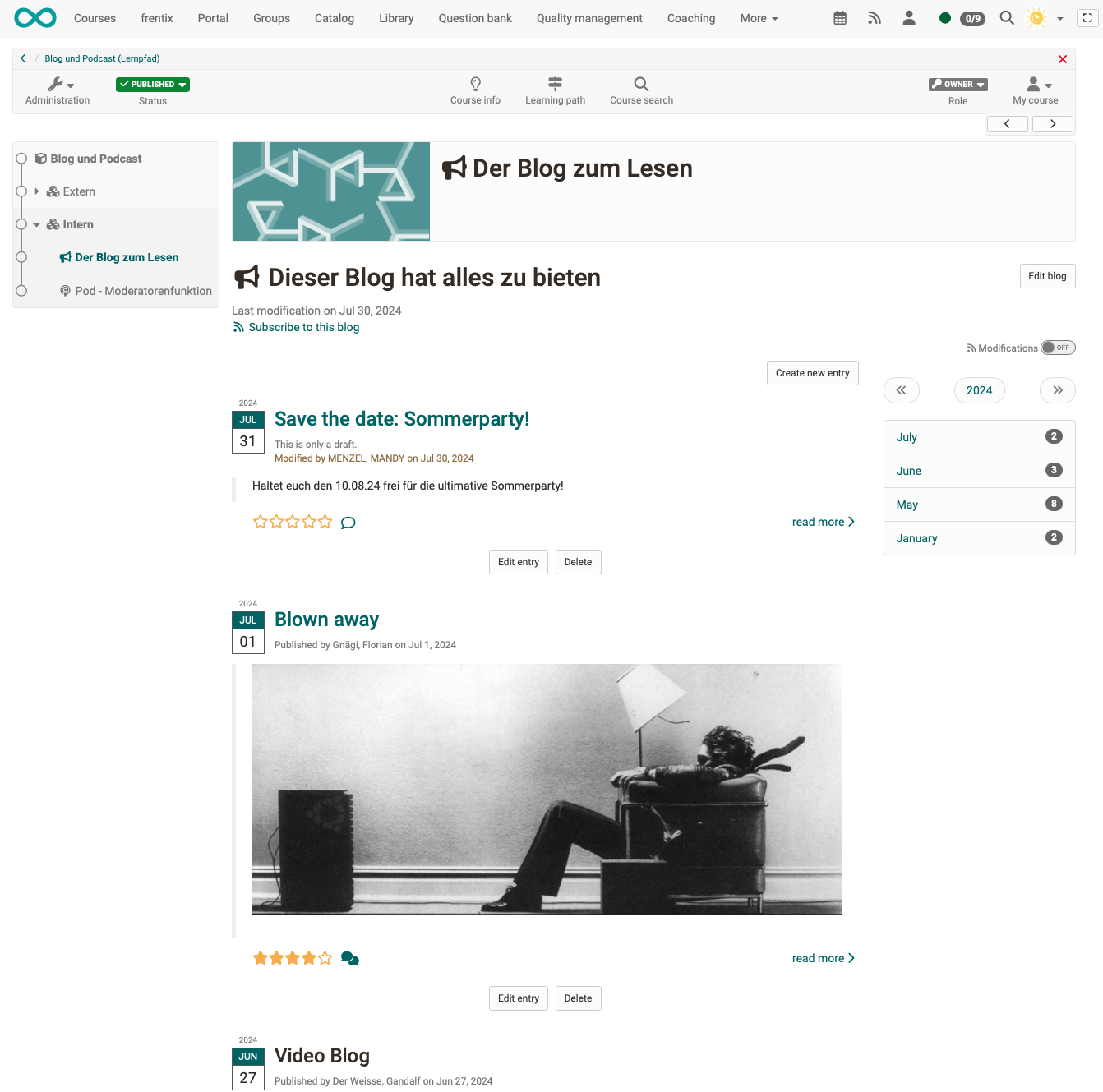
Task: Switch Modifications toggle to on
Action: pyautogui.click(x=1058, y=348)
